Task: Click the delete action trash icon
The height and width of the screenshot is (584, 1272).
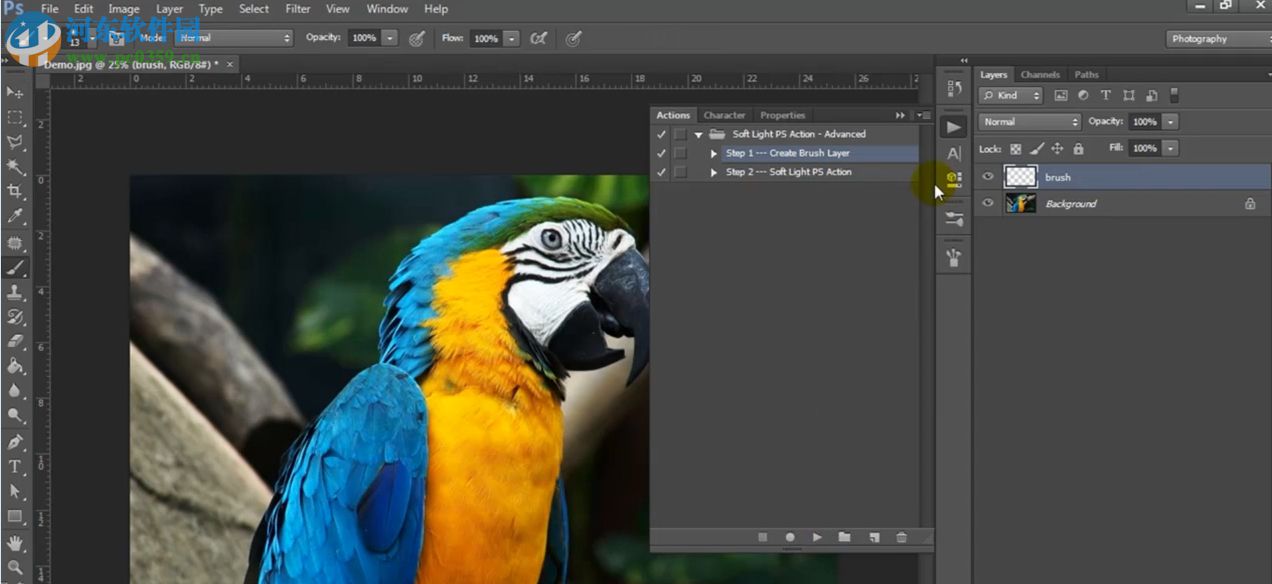Action: [901, 537]
